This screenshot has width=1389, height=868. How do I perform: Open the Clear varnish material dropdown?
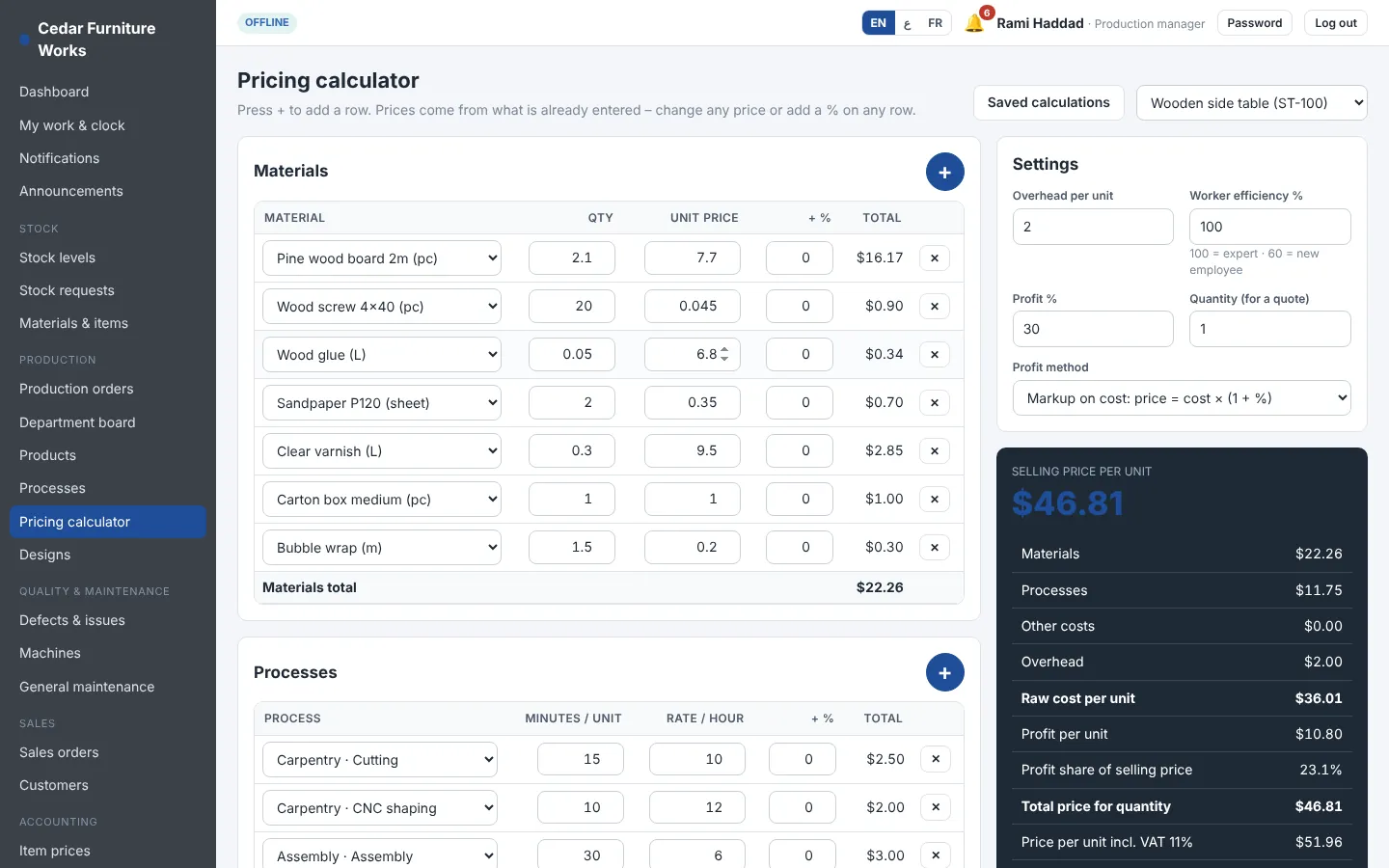(x=382, y=451)
